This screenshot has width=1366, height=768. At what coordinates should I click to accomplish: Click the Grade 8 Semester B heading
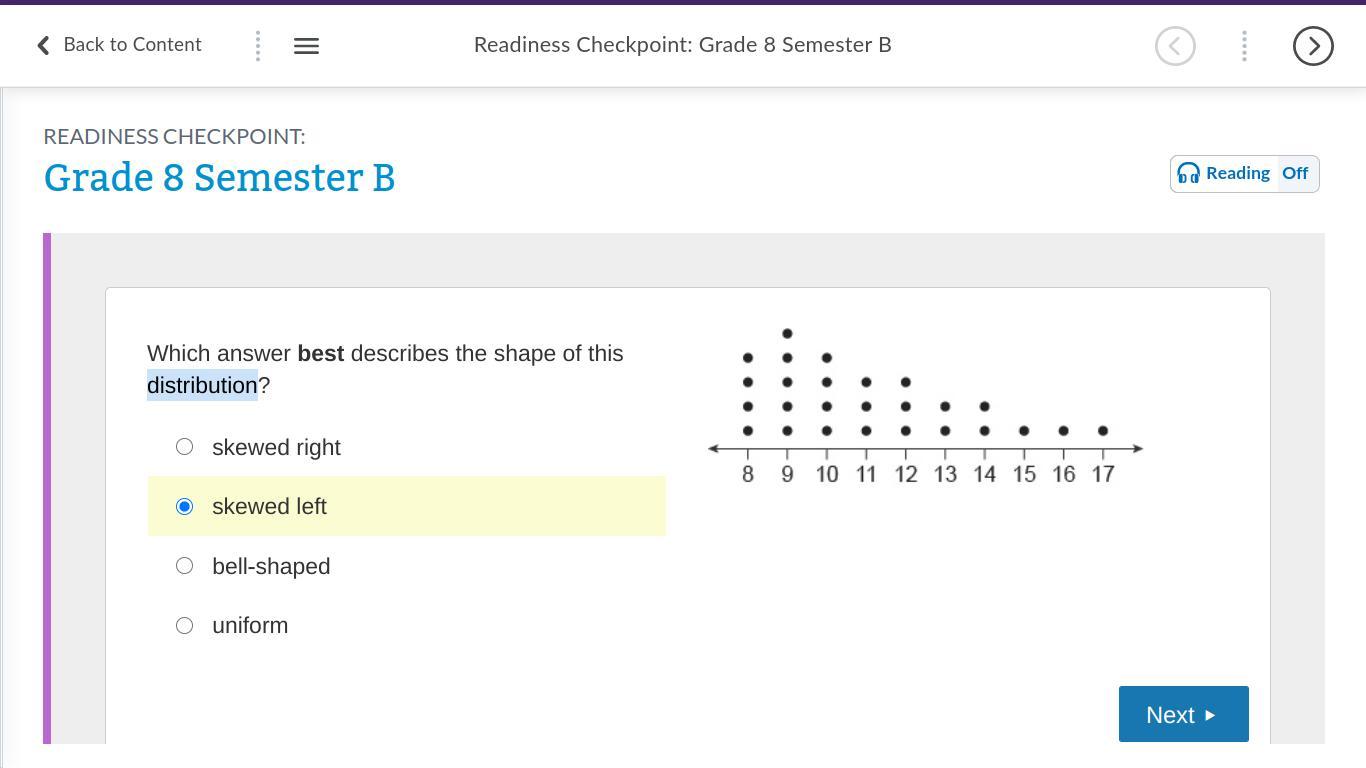[219, 178]
